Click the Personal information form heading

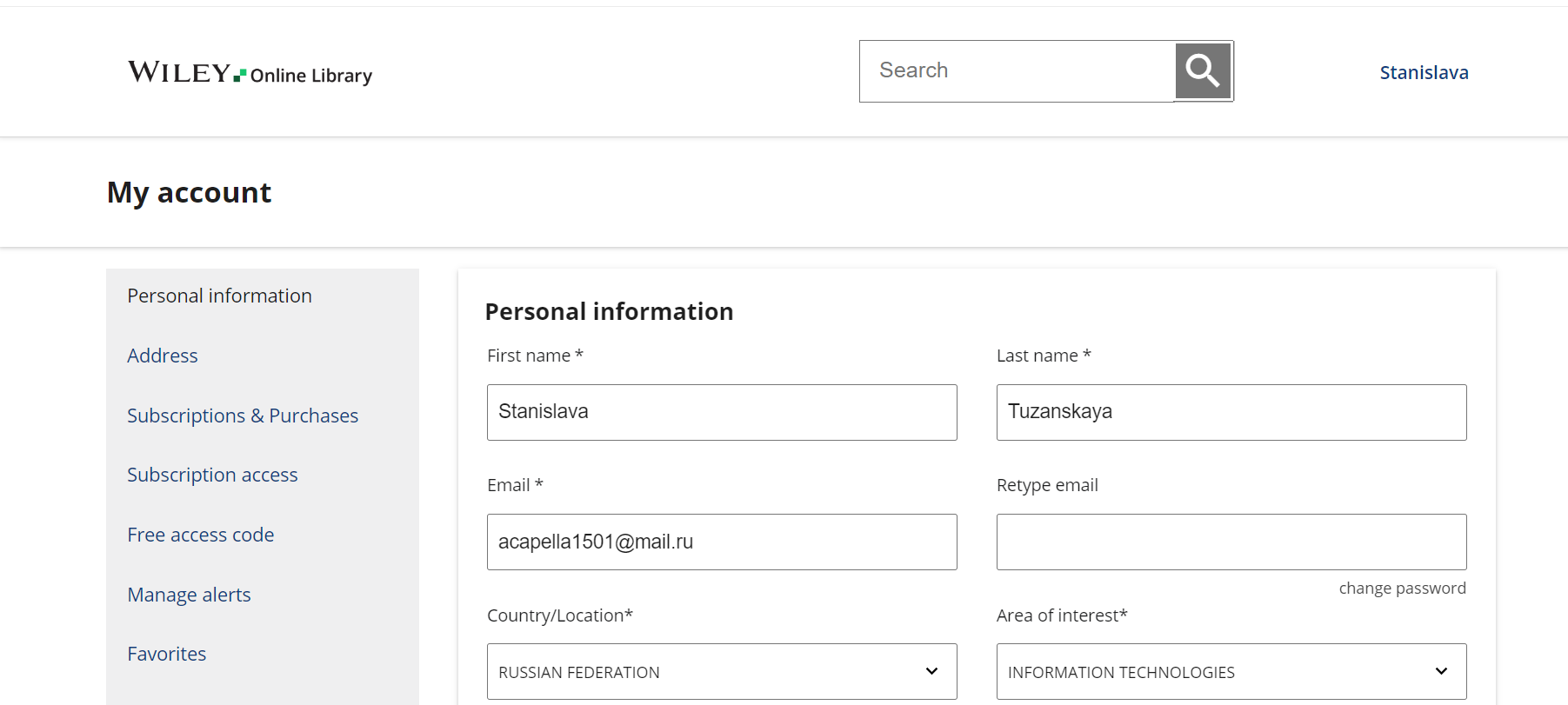click(x=609, y=311)
